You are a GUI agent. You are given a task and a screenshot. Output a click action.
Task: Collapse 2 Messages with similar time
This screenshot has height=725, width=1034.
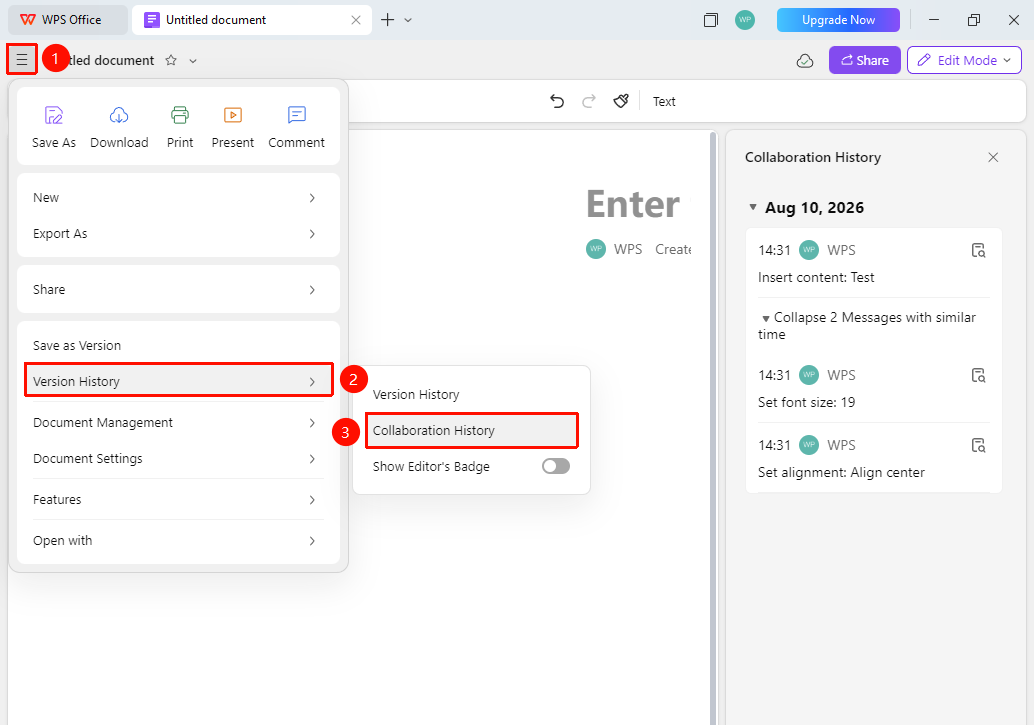pyautogui.click(x=867, y=326)
